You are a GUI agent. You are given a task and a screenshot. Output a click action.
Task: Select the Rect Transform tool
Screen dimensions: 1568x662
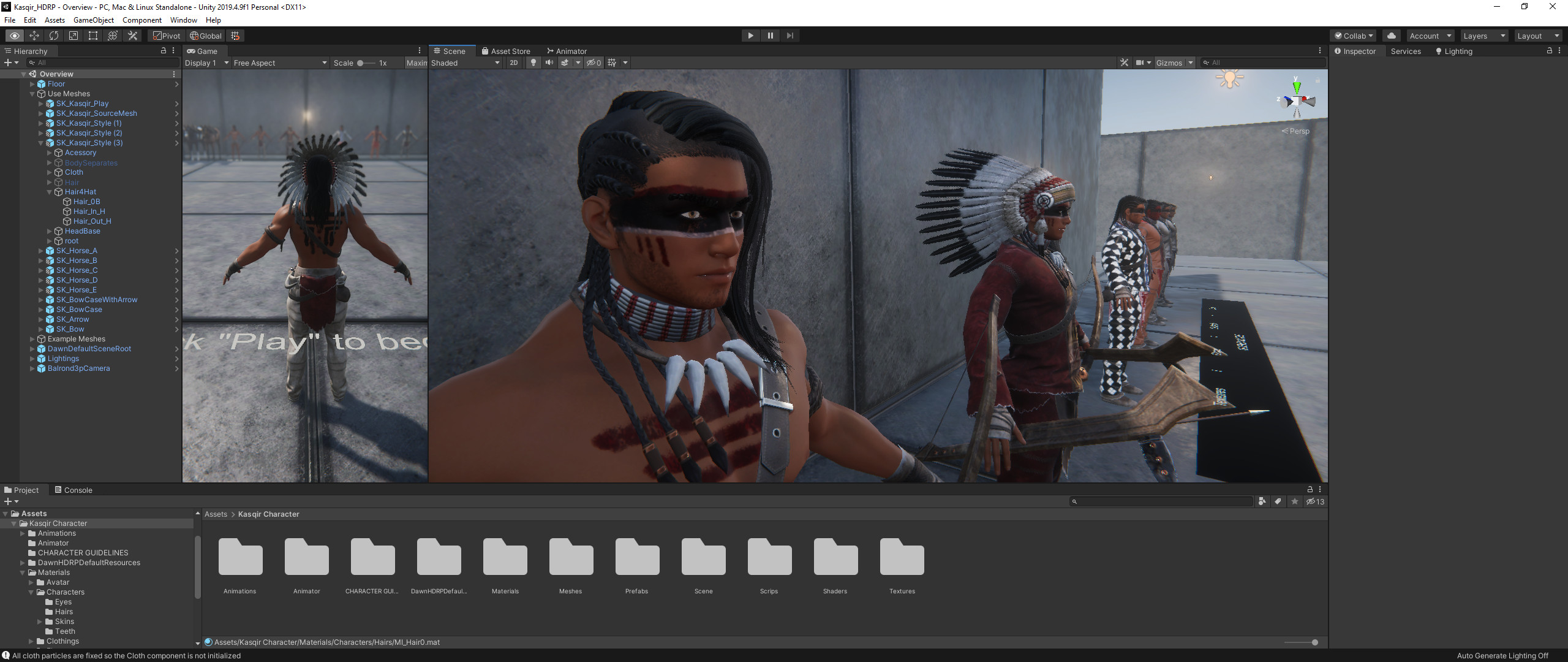pyautogui.click(x=93, y=36)
